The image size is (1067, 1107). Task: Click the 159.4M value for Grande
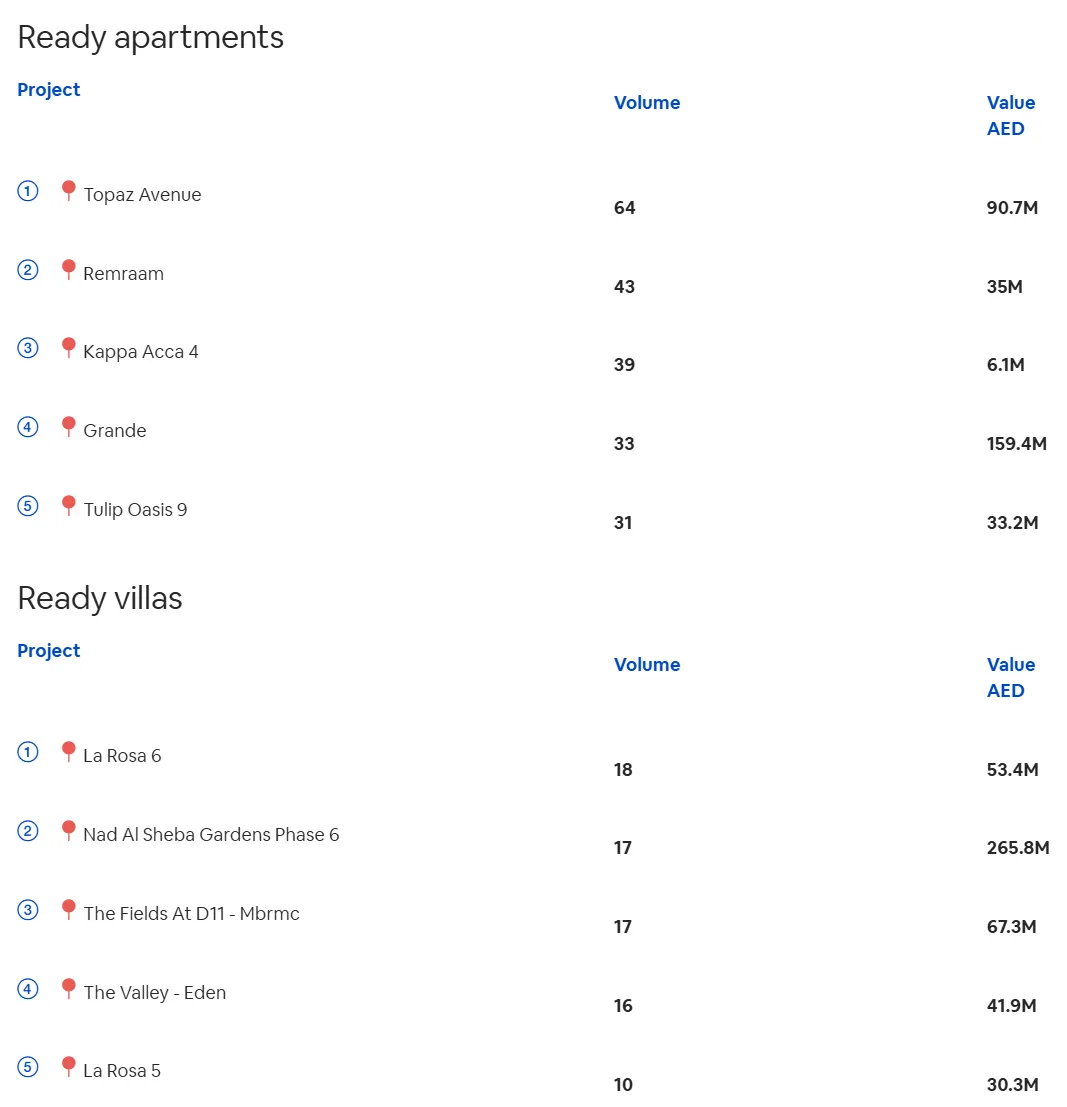(1016, 443)
